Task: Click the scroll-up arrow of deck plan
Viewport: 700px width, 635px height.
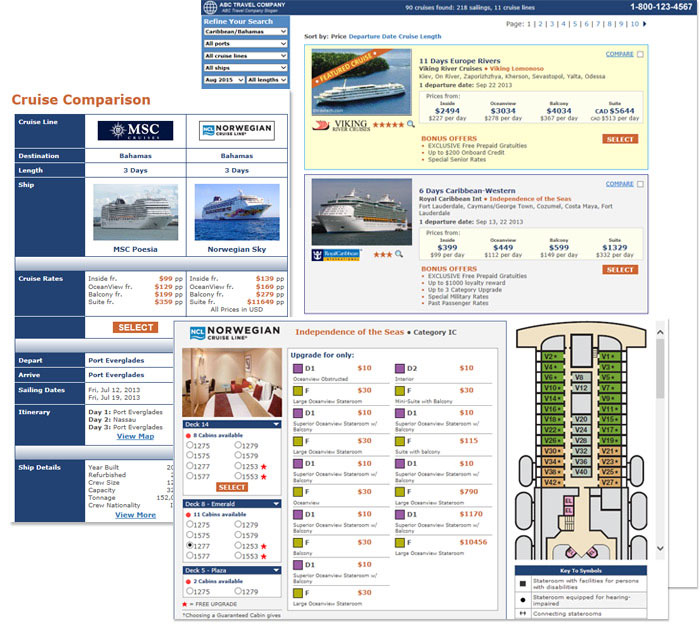Action: click(660, 333)
